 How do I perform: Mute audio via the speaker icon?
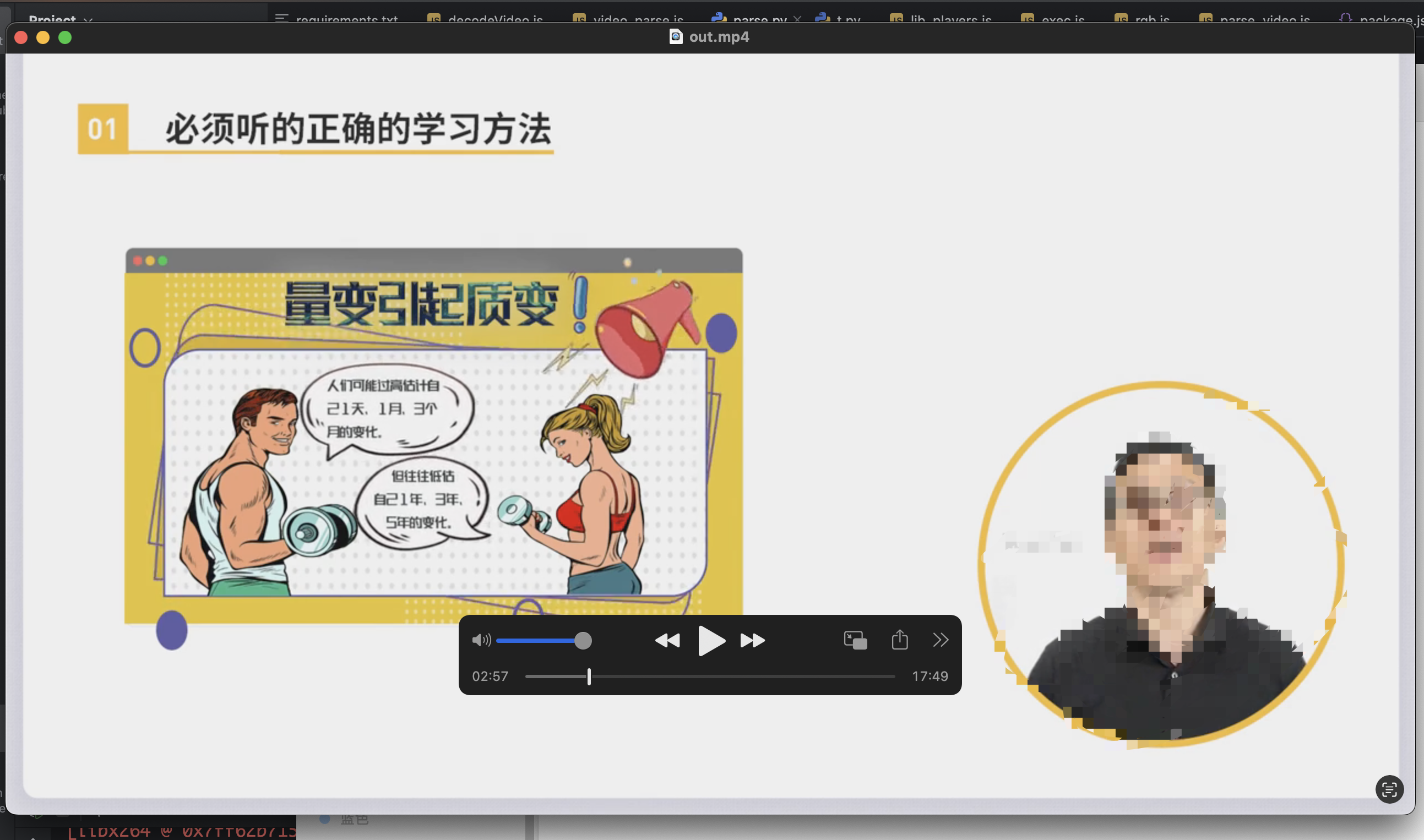pyautogui.click(x=481, y=640)
